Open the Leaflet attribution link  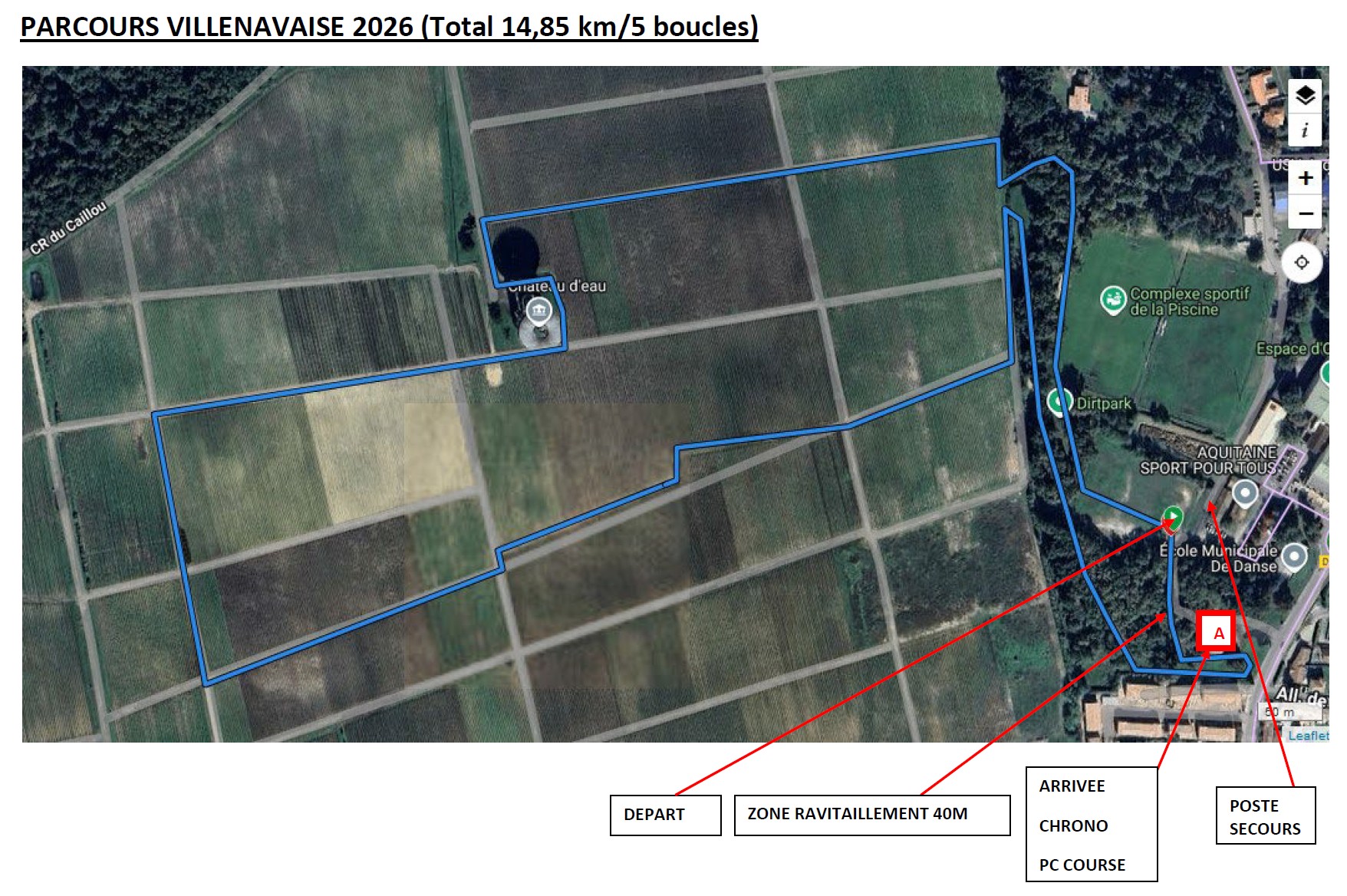(1307, 735)
